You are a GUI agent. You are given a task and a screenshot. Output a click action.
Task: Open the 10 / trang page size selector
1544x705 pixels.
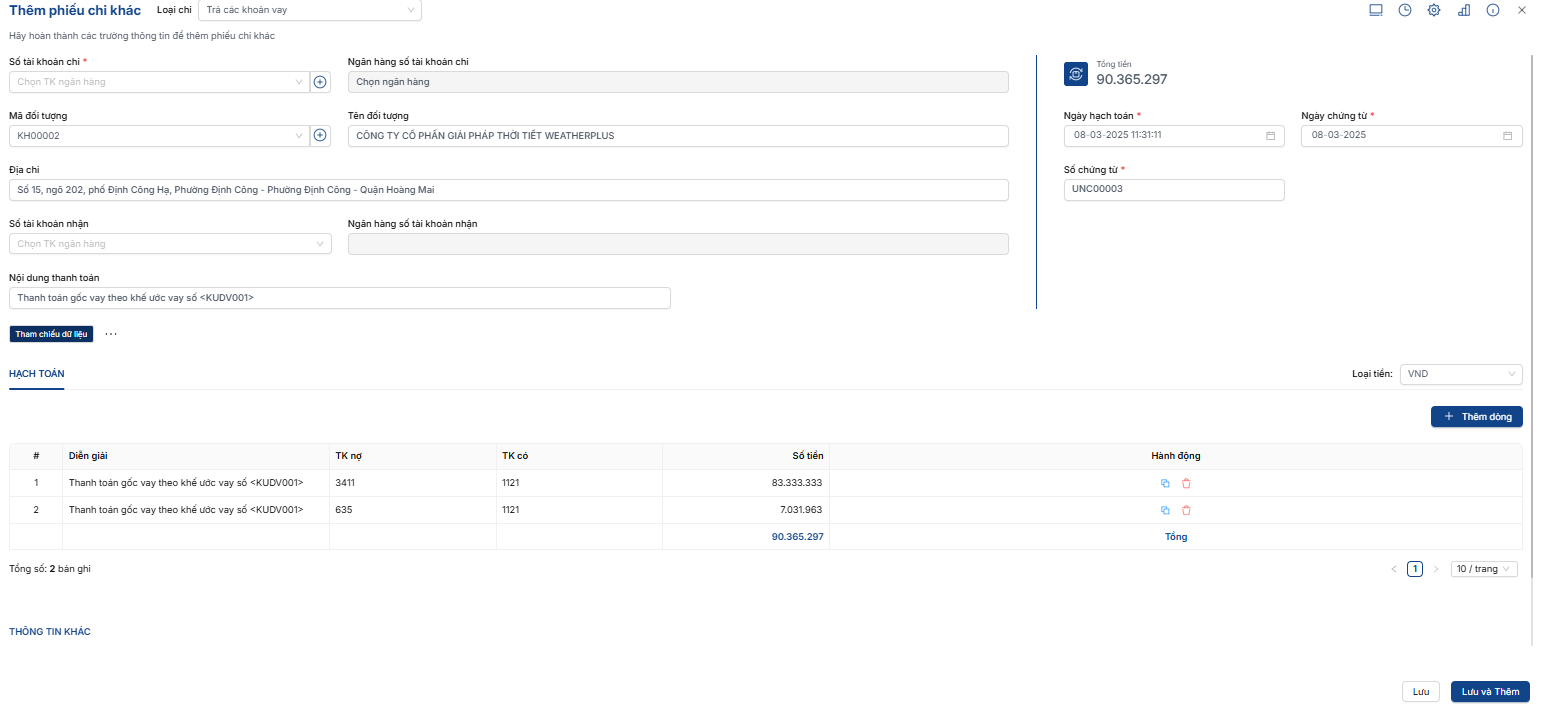(x=1484, y=569)
